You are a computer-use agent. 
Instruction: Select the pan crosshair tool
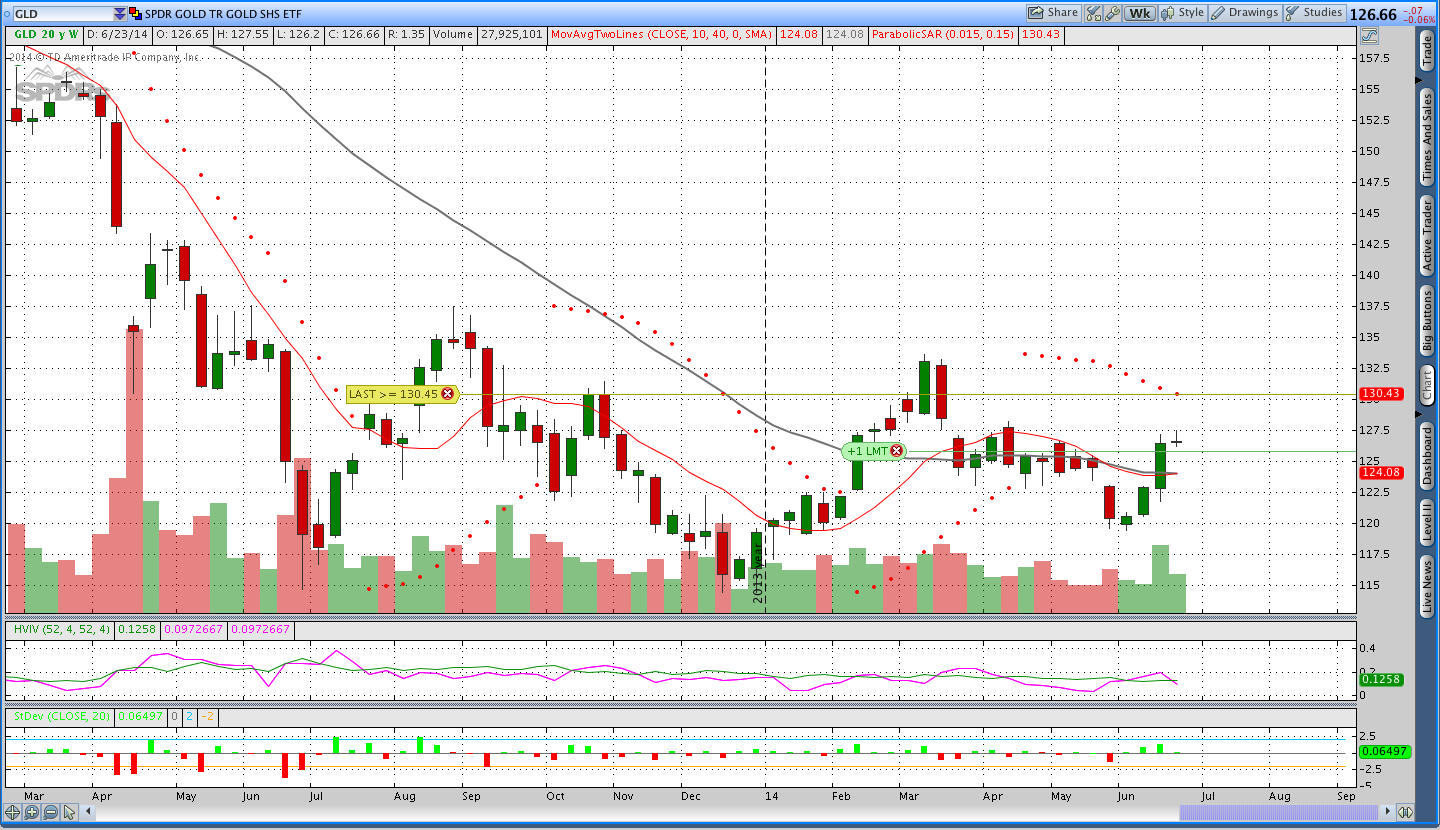click(12, 812)
